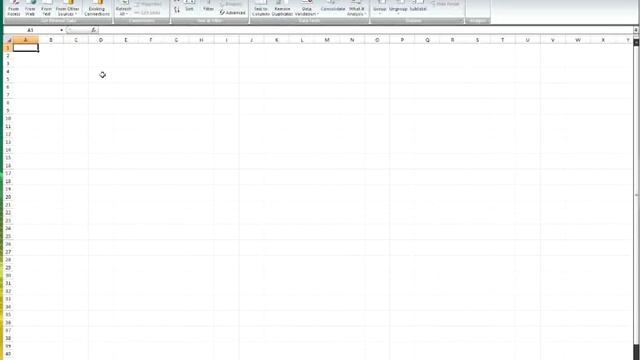640x360 pixels.
Task: Launch Text to Columns
Action: 261,9
